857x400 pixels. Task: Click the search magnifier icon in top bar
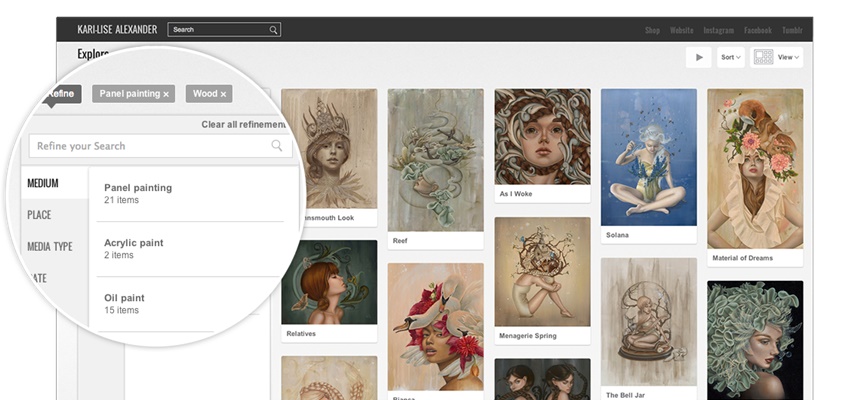tap(273, 30)
